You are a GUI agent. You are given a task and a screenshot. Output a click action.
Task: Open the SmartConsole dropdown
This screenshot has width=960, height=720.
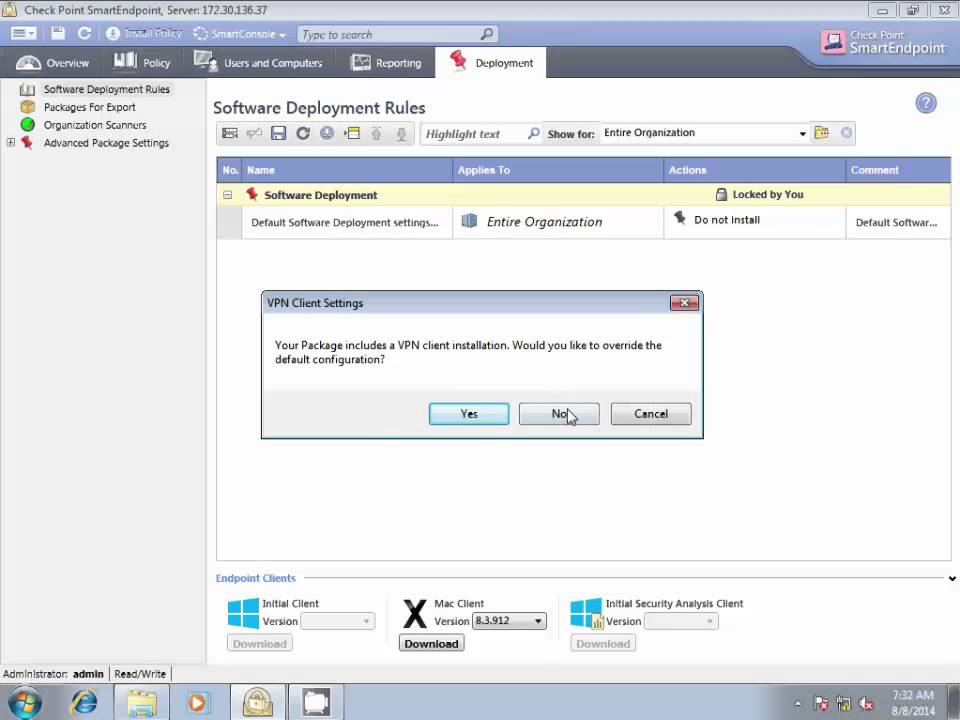[240, 34]
